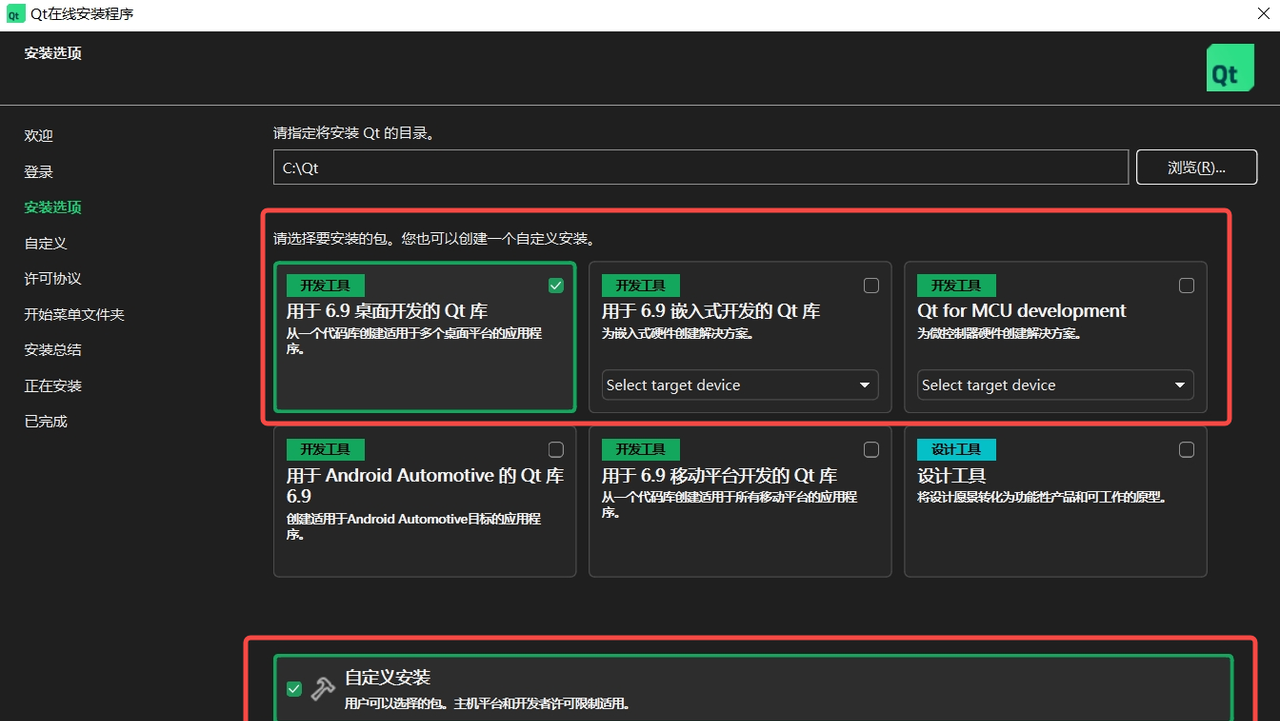This screenshot has width=1280, height=721.
Task: Select the 设计工具 checkbox
Action: click(x=1186, y=450)
